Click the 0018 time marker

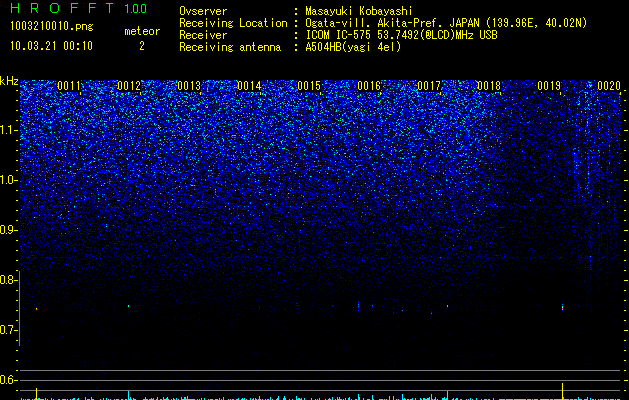point(489,86)
